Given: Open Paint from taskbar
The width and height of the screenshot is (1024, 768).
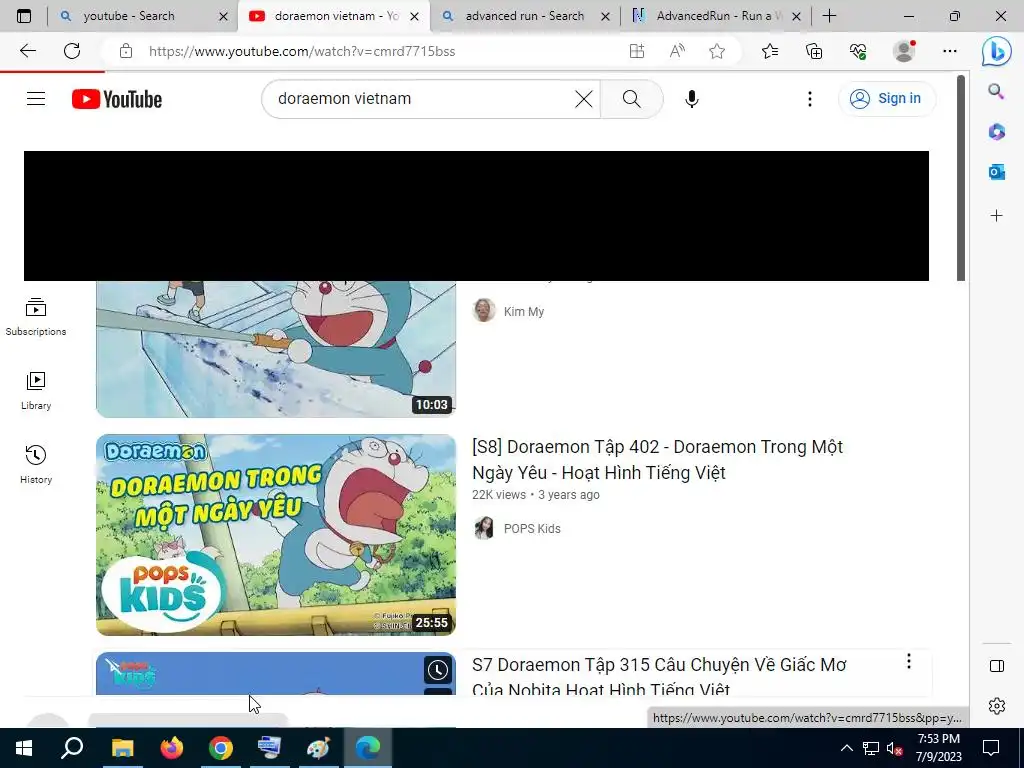Looking at the screenshot, I should [x=318, y=748].
